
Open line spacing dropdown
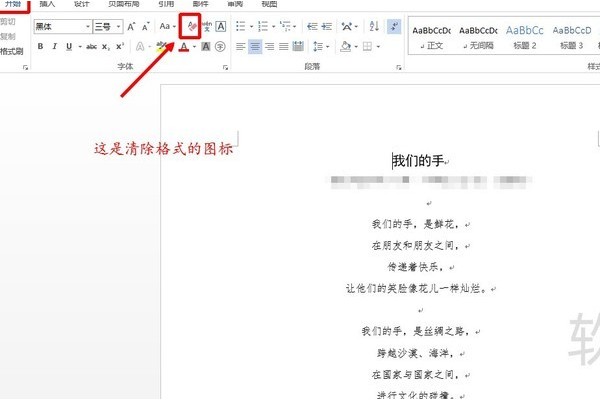(321, 47)
